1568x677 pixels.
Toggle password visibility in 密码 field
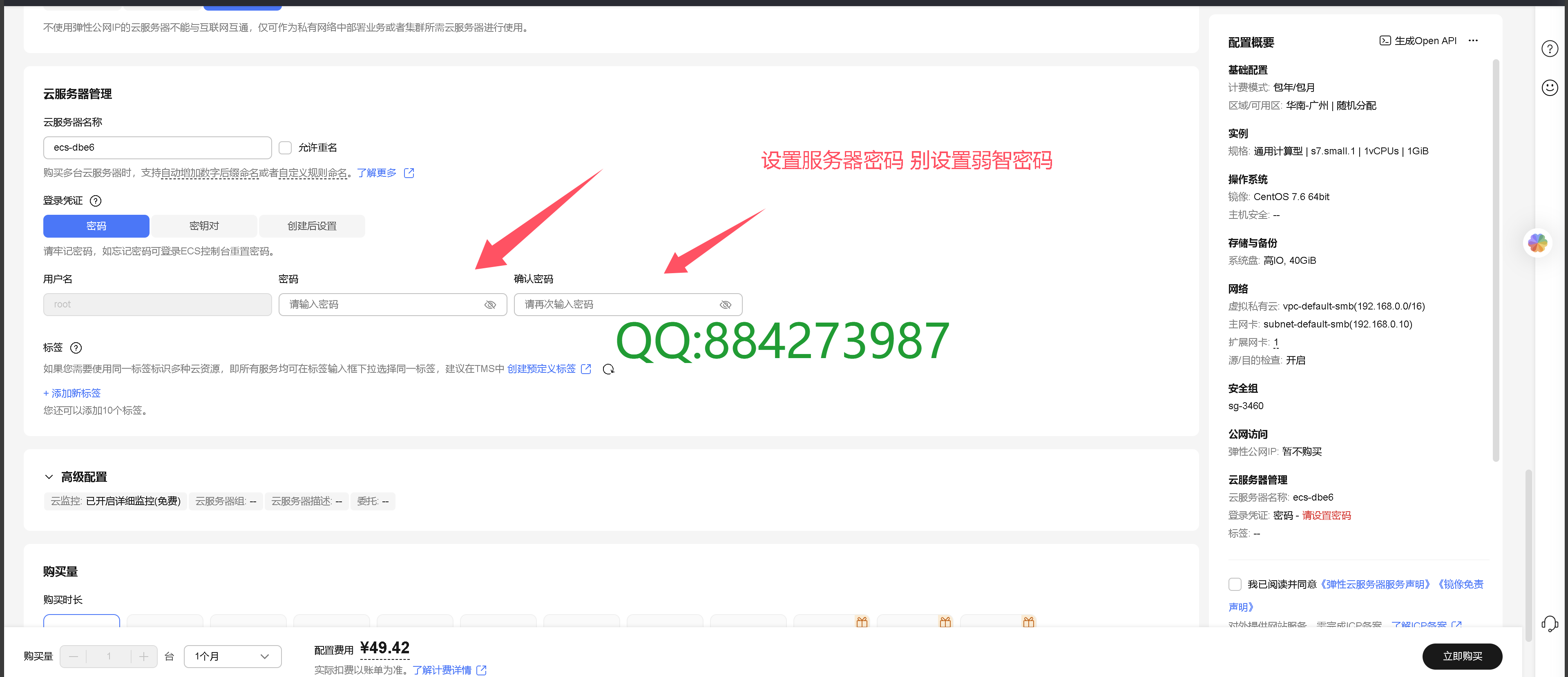(490, 305)
